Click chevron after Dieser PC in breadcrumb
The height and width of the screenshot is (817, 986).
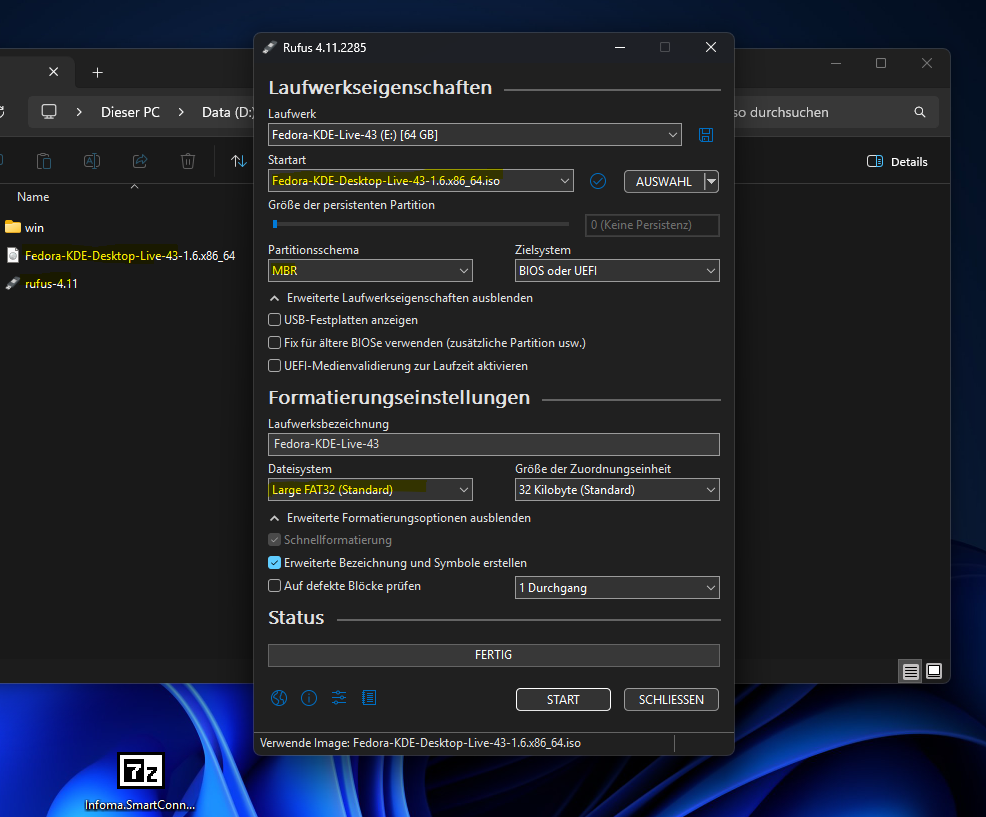click(181, 113)
